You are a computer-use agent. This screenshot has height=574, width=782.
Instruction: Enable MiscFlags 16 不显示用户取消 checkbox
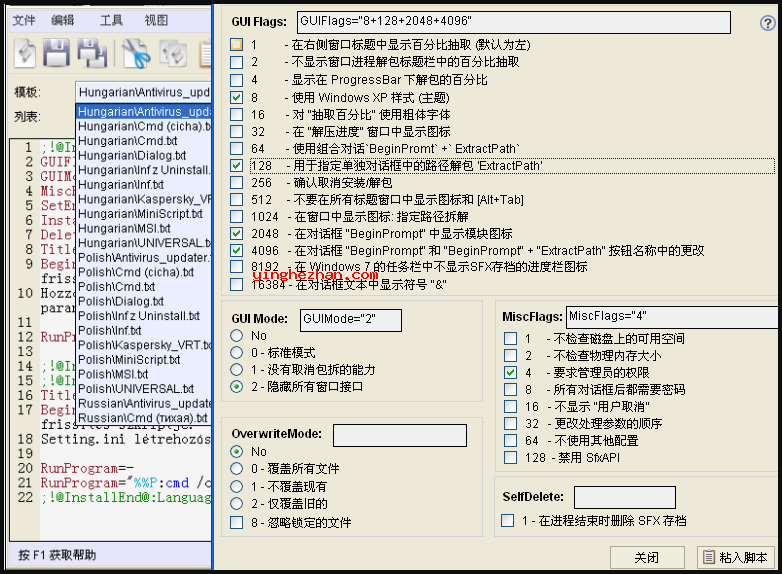click(510, 407)
